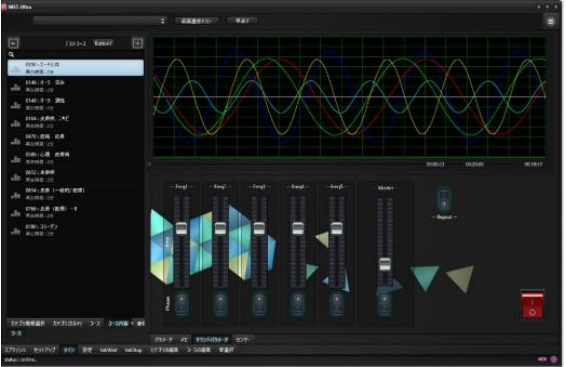Open the combo box at the top toolbar
This screenshot has height=367, width=566.
point(100,21)
